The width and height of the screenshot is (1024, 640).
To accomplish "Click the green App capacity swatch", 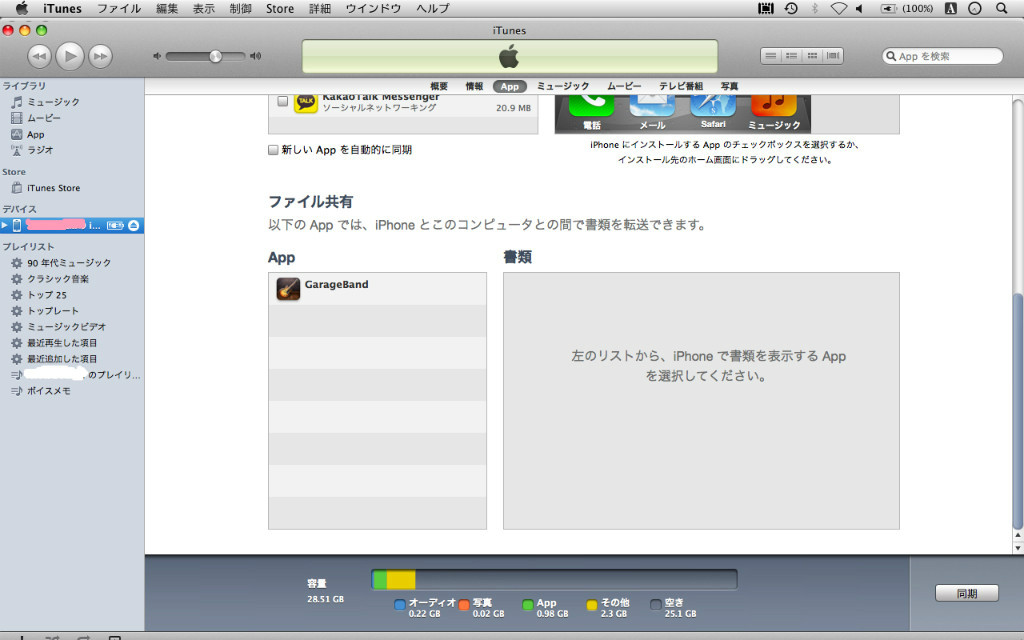I will coord(528,605).
